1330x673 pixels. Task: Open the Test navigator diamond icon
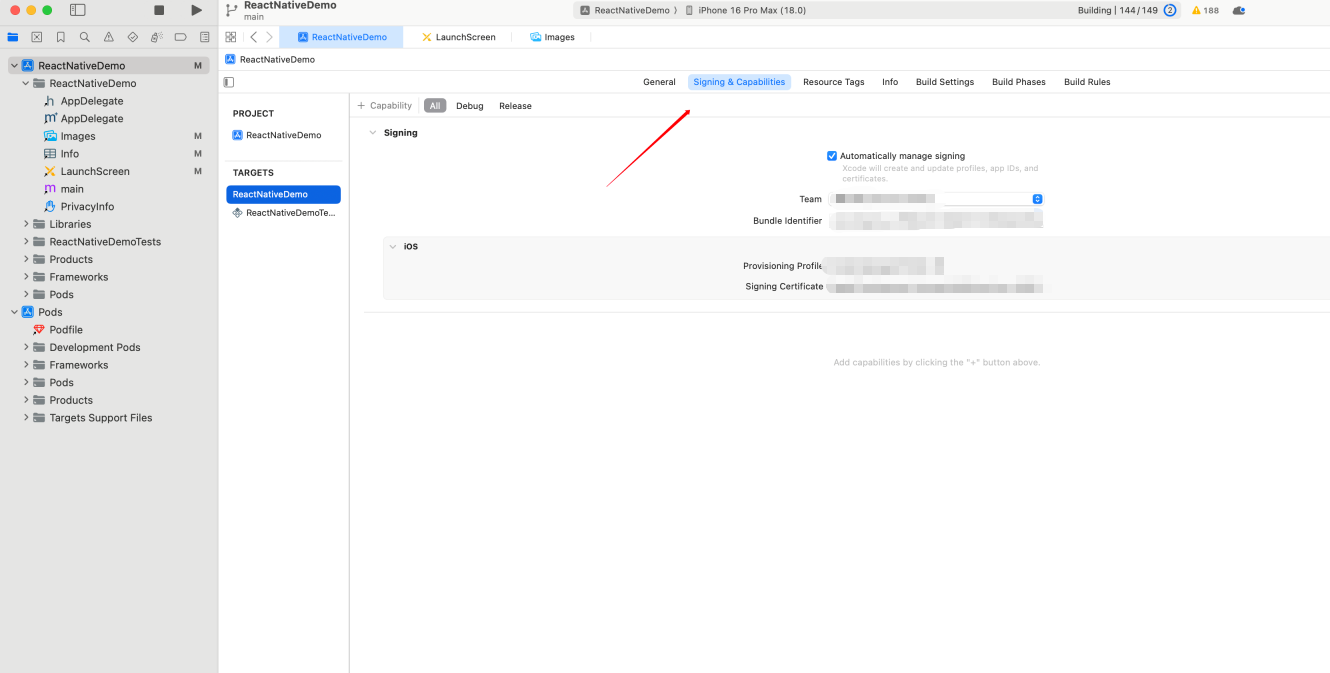(133, 37)
